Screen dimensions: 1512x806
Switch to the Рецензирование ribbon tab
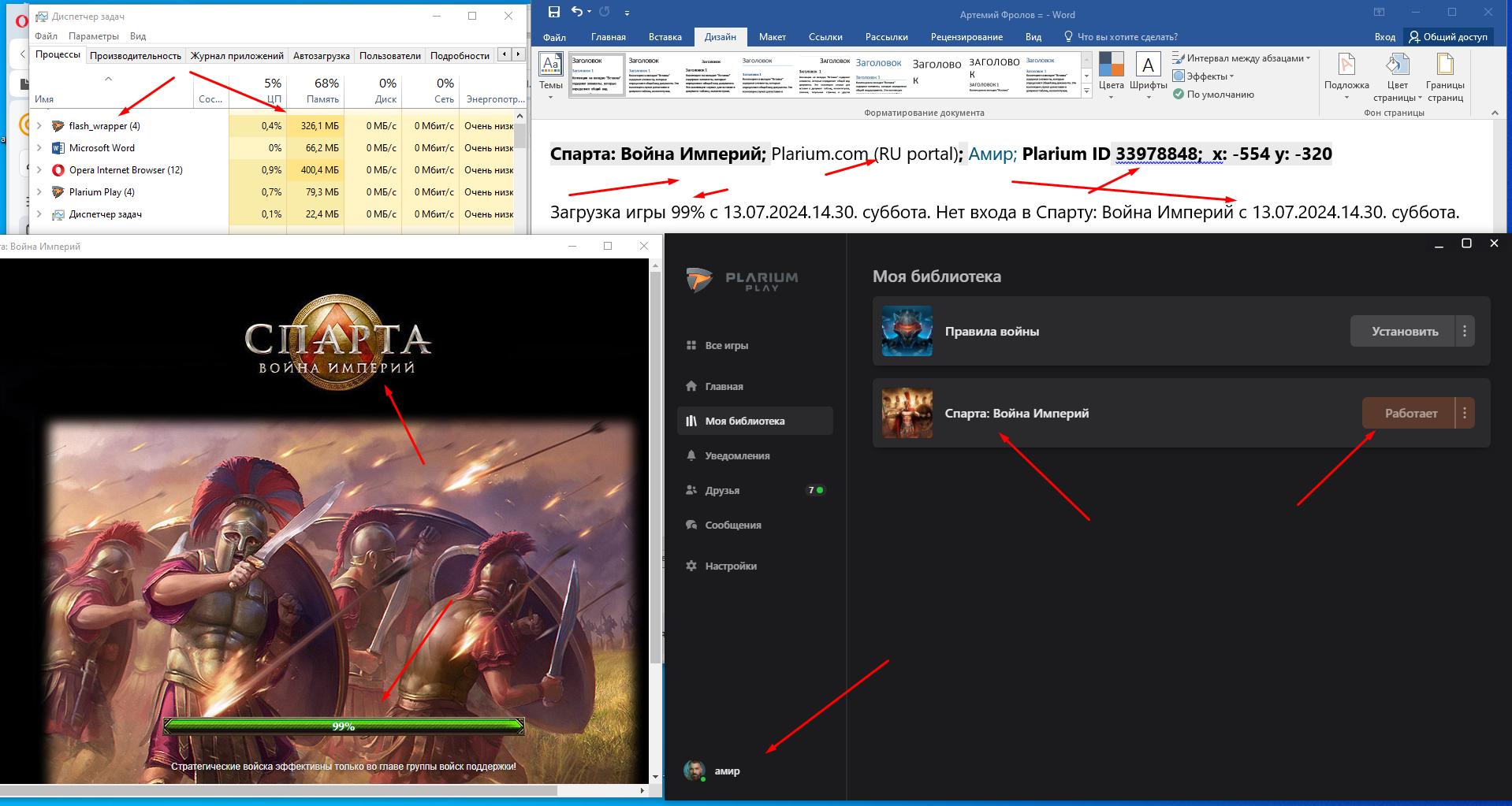pos(966,37)
